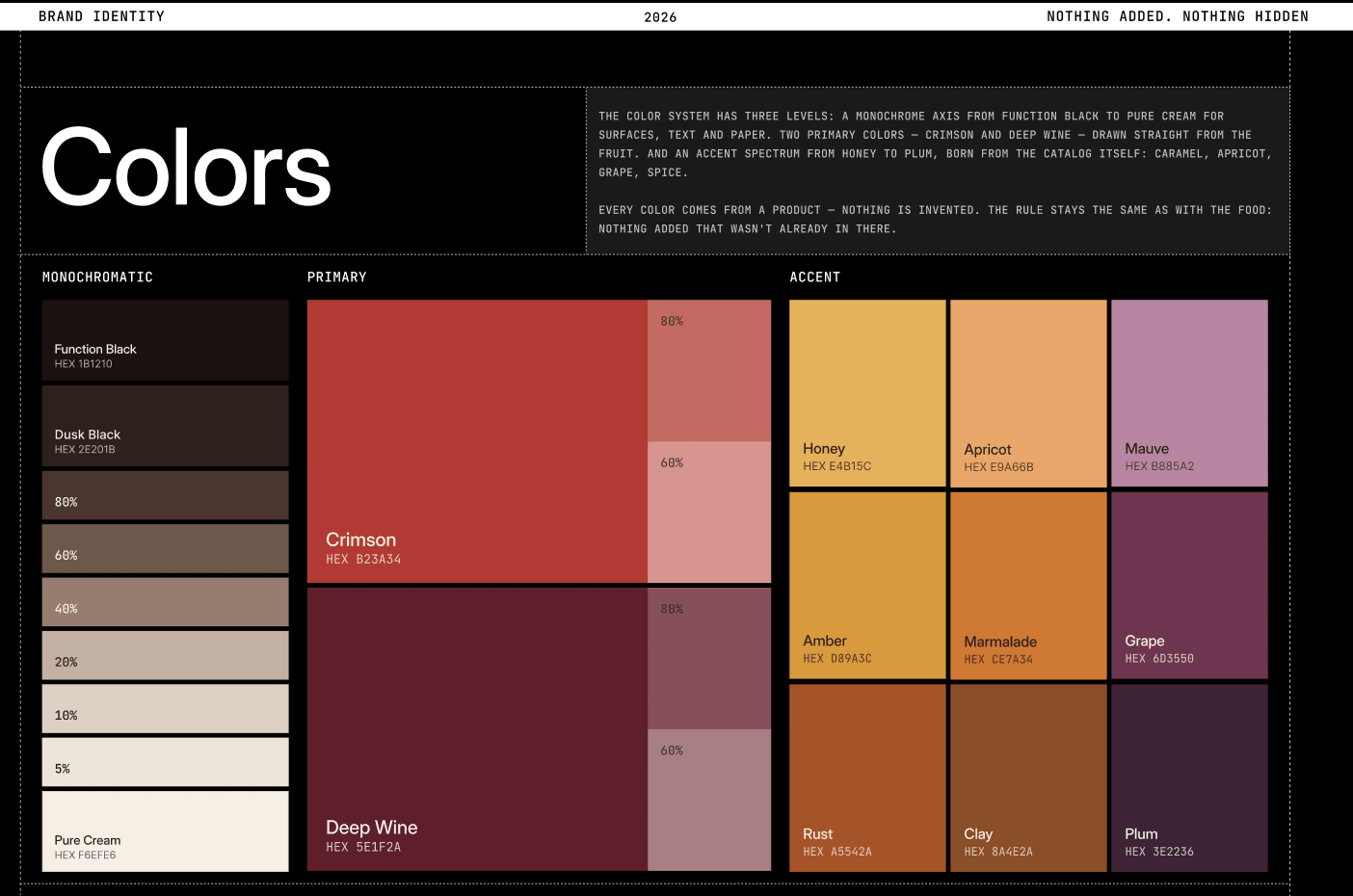Image resolution: width=1353 pixels, height=896 pixels.
Task: Click the HEX 3E2236 label
Action: tap(1159, 852)
